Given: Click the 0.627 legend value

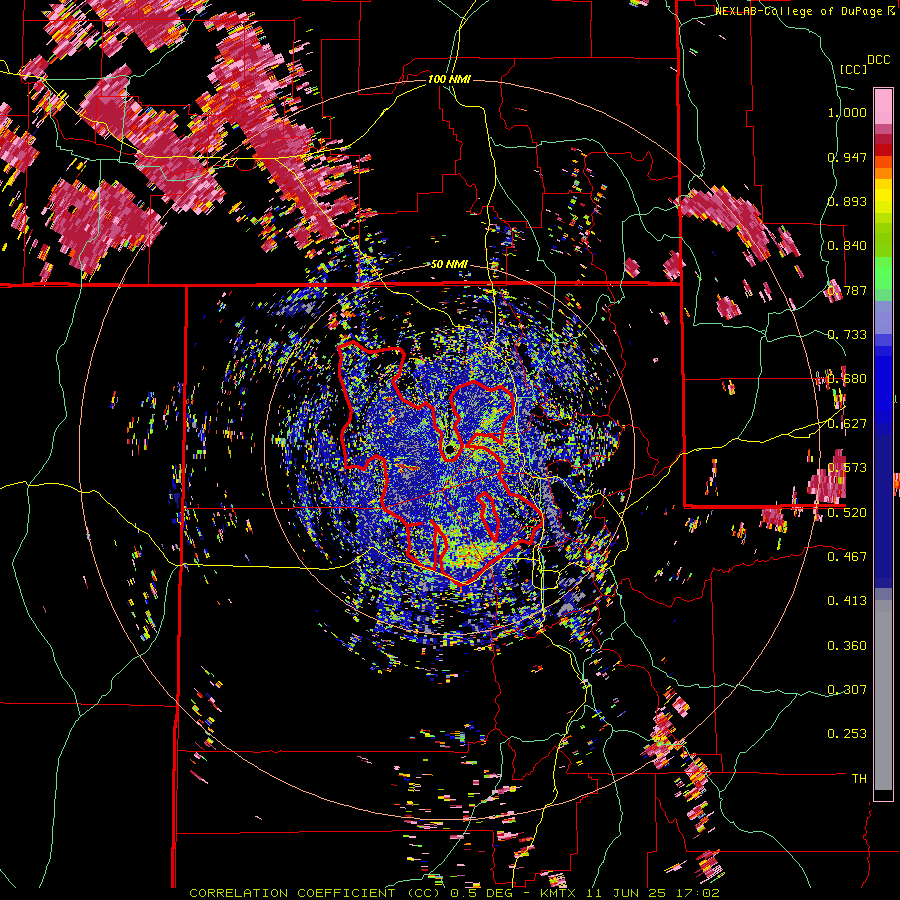Looking at the screenshot, I should 847,424.
